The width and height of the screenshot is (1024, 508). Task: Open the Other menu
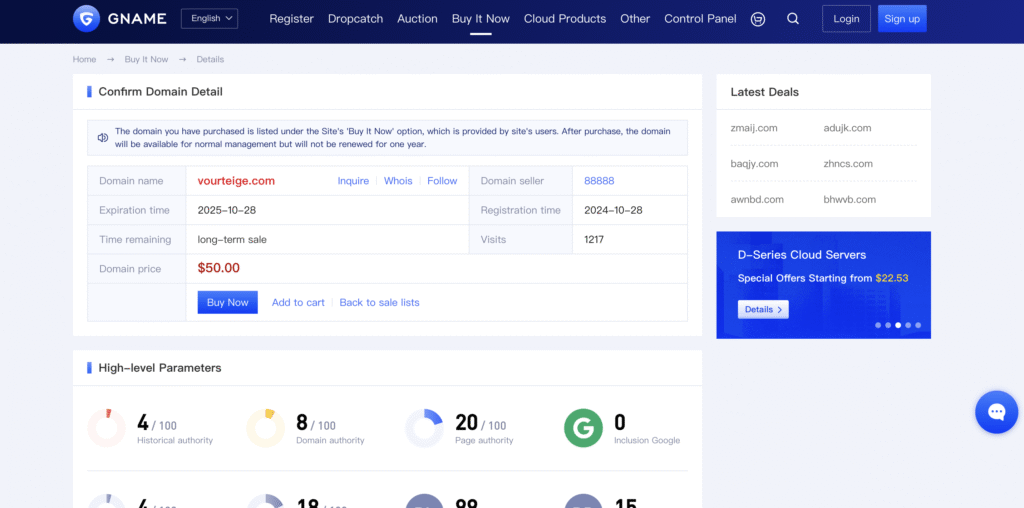click(x=635, y=19)
